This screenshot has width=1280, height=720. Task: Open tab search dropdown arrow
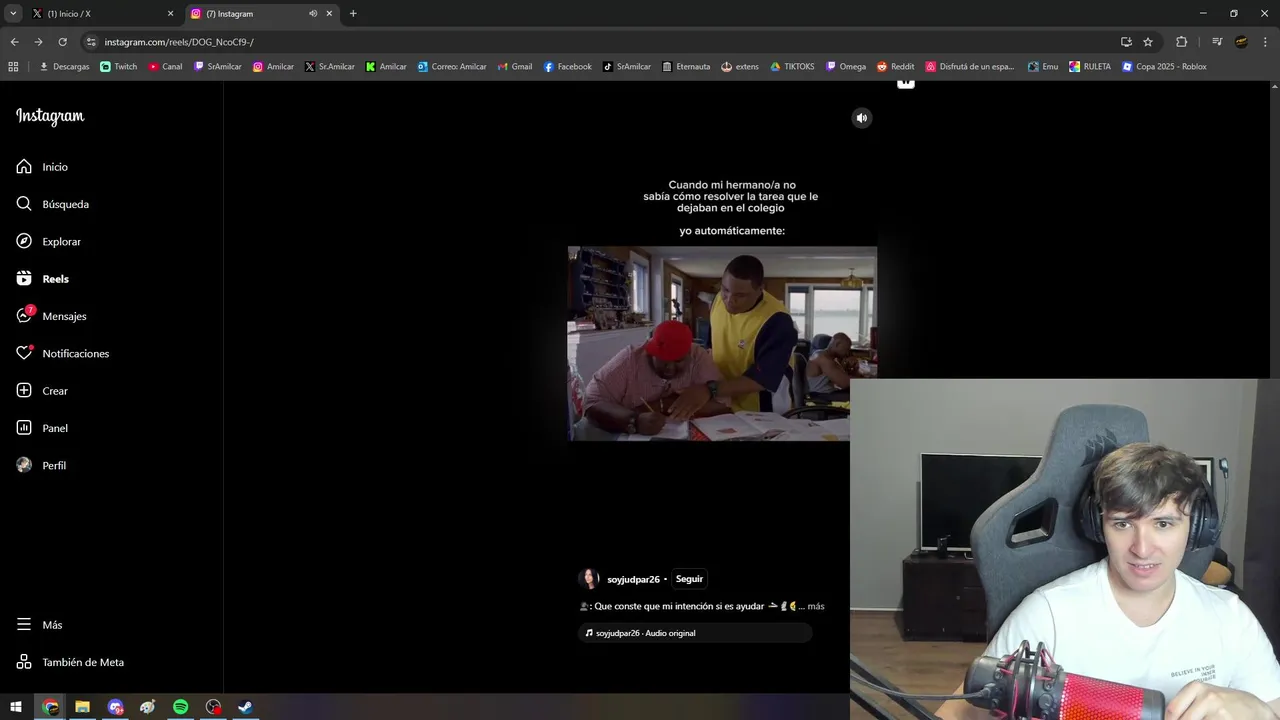pos(13,14)
